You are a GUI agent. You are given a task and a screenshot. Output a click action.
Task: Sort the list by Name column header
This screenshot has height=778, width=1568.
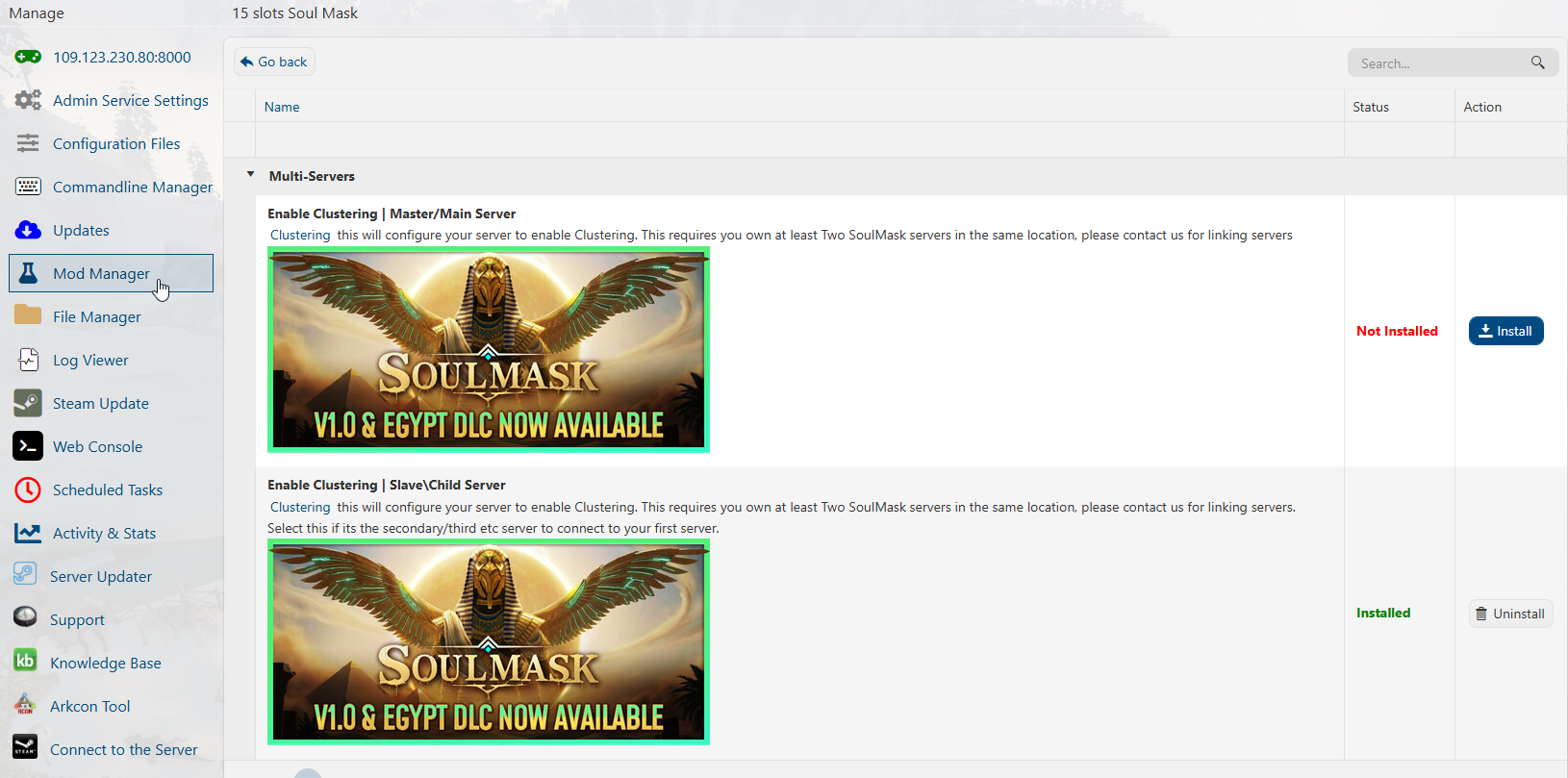pyautogui.click(x=282, y=107)
